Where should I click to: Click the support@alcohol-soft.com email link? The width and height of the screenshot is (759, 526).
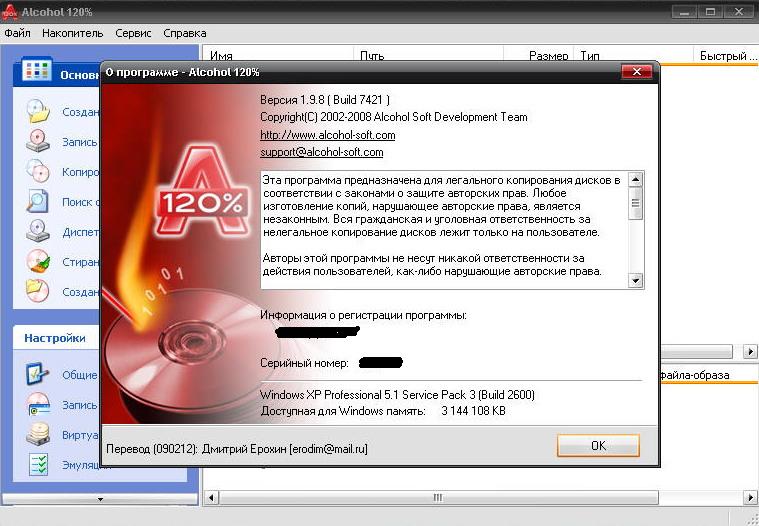tap(321, 152)
